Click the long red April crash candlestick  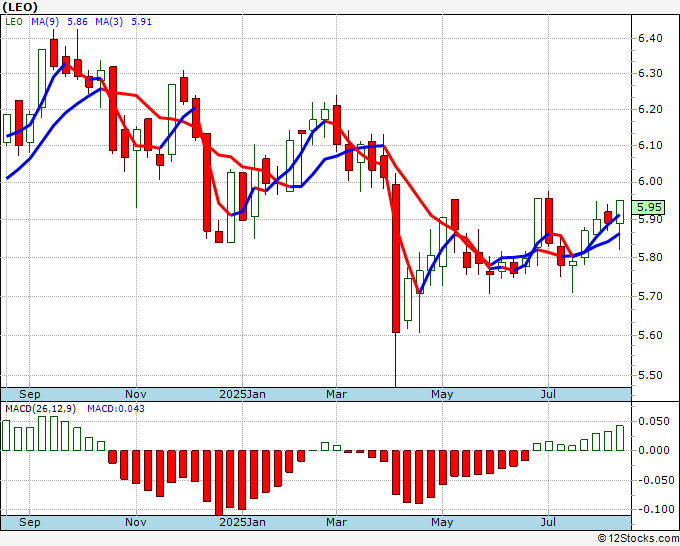[396, 258]
